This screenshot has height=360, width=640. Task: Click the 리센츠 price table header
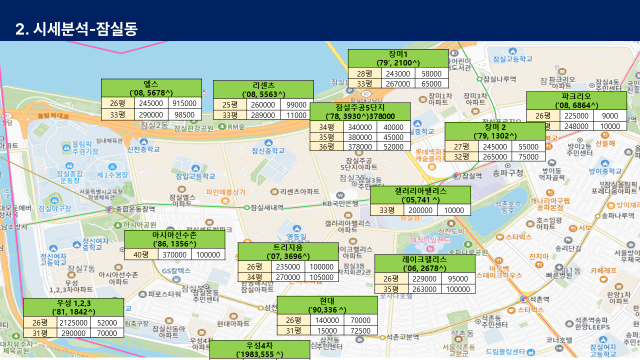pyautogui.click(x=263, y=89)
